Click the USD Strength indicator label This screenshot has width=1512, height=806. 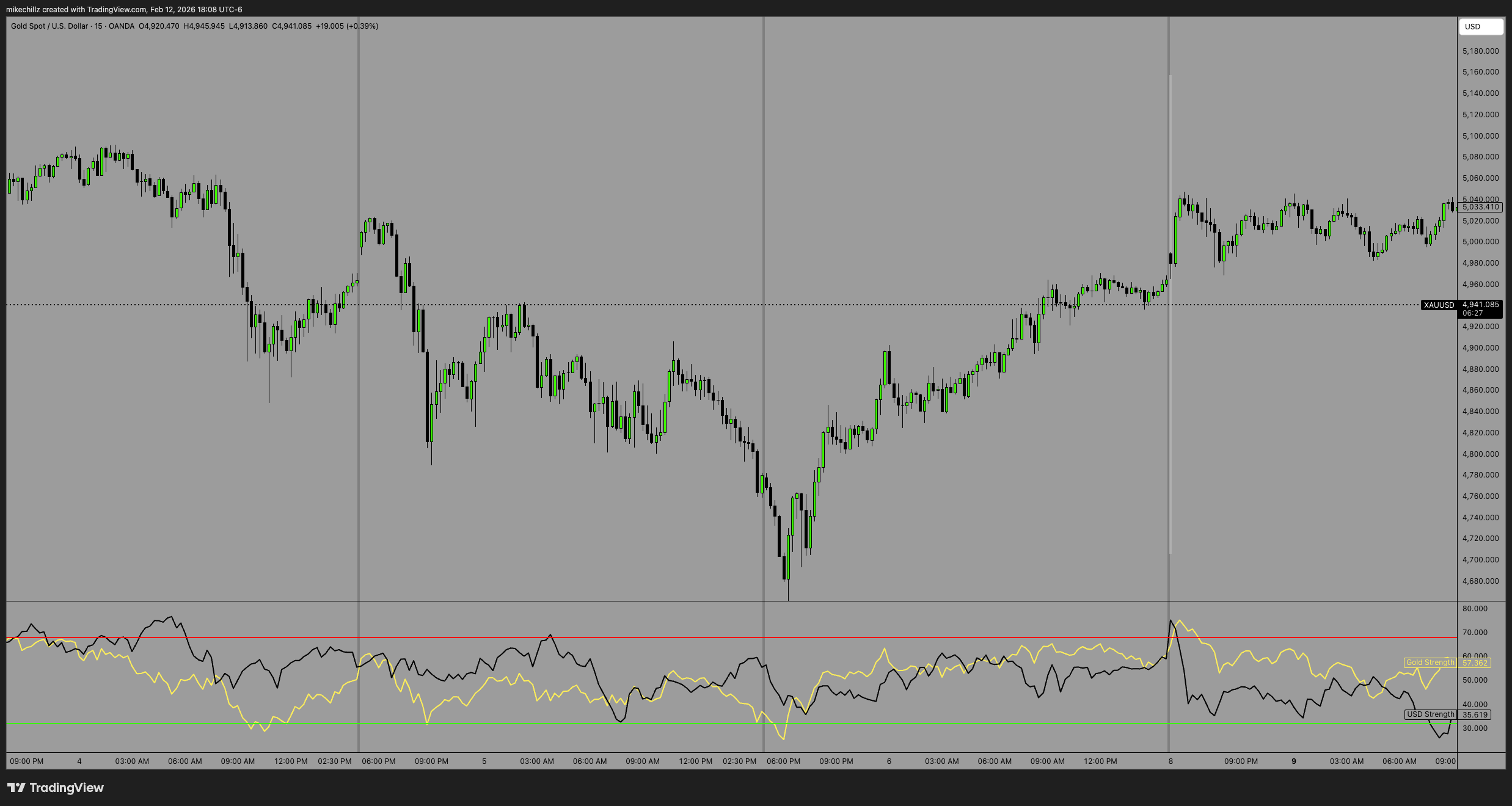1430,714
